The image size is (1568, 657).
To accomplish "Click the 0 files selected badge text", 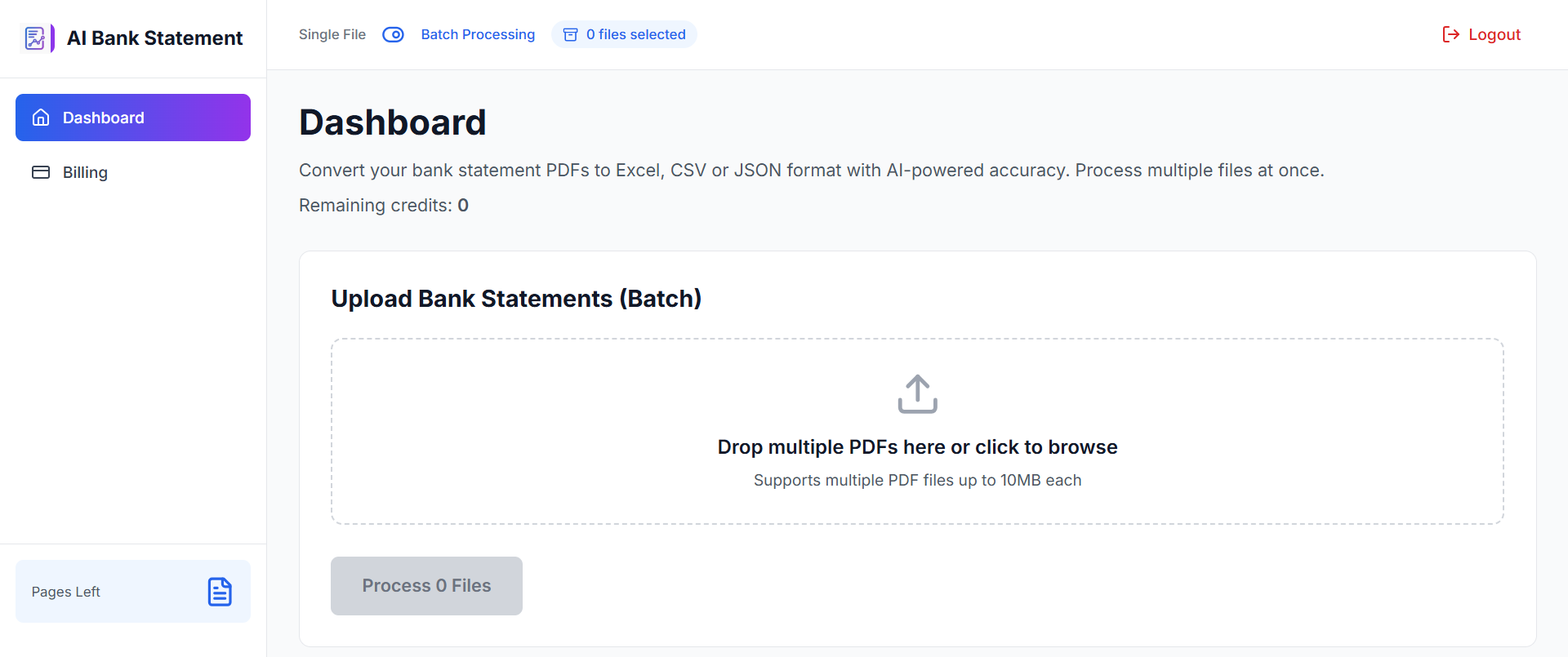I will coord(635,34).
